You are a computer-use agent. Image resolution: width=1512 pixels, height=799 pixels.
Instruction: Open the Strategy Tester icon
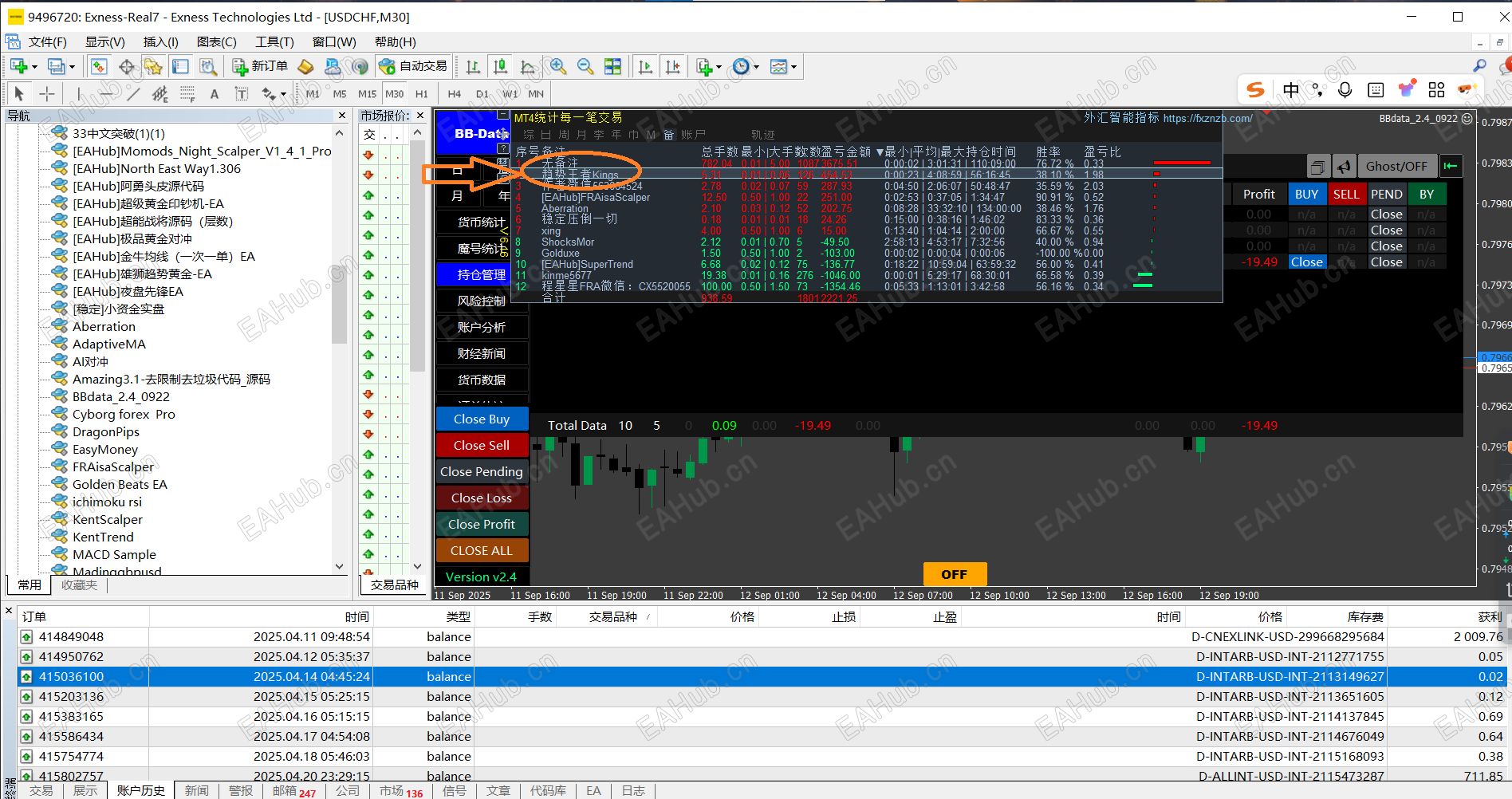point(208,67)
